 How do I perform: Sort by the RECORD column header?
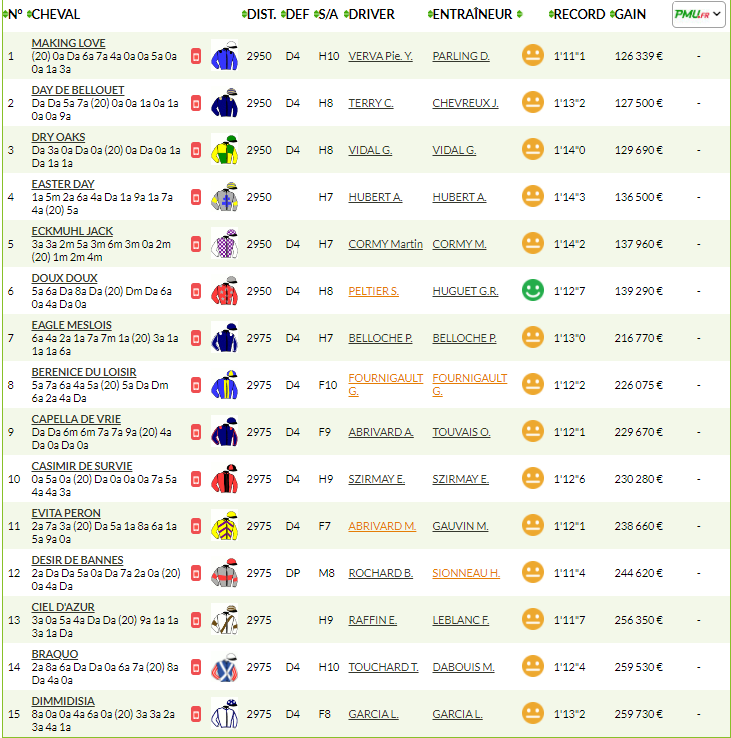(x=577, y=15)
